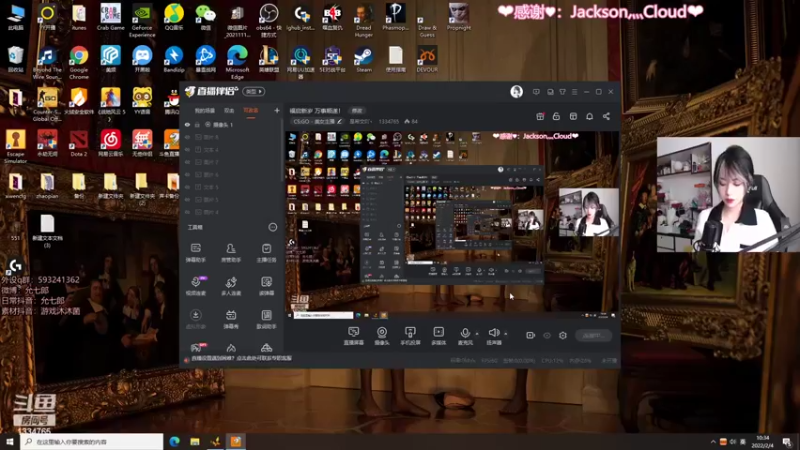Toggle visibility eye of 摄像头 1 source

coord(187,124)
